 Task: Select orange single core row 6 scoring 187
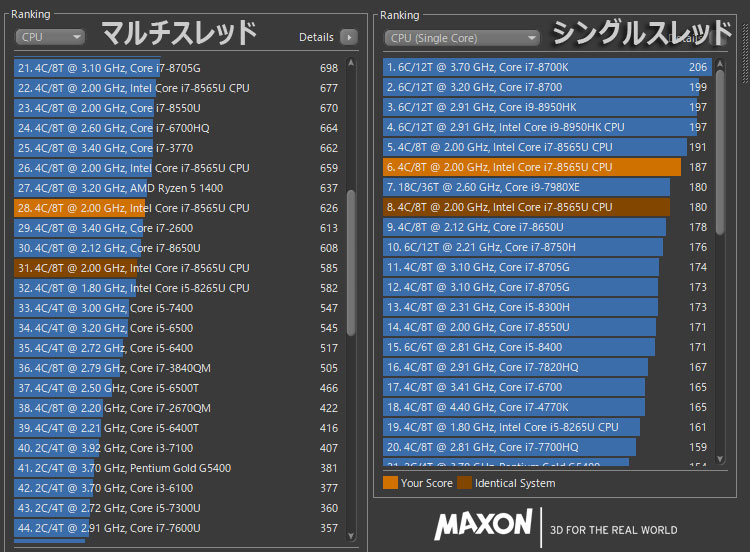pyautogui.click(x=547, y=167)
